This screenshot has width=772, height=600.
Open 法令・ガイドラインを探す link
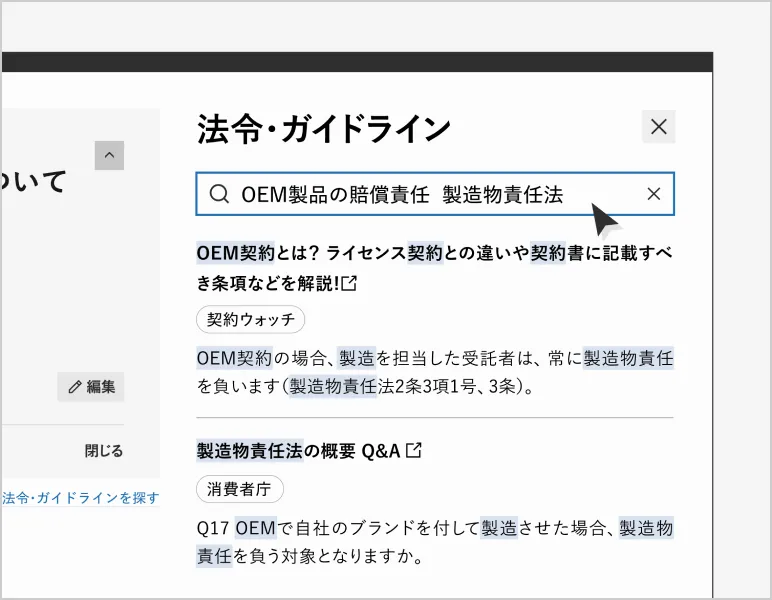pos(81,498)
